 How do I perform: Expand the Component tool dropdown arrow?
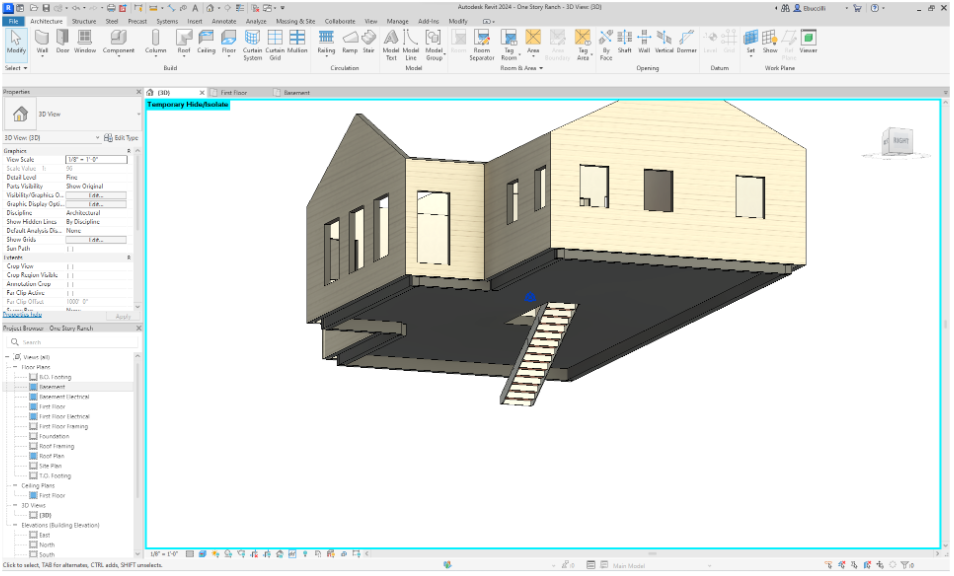120,57
